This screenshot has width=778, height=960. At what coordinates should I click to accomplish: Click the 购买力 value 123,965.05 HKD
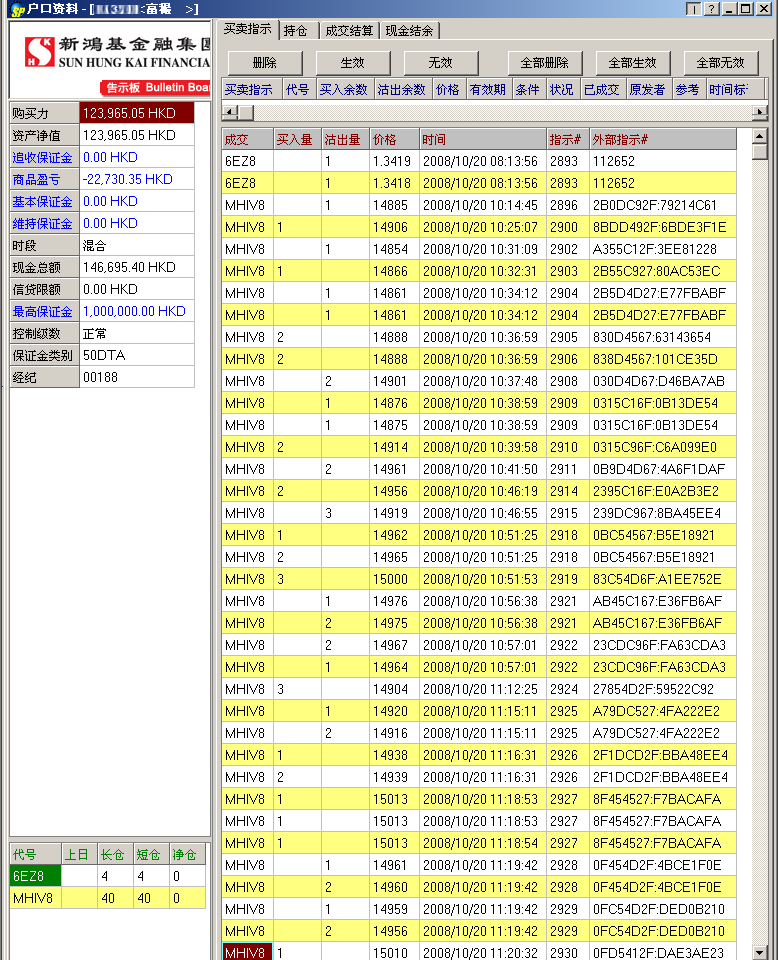[137, 113]
